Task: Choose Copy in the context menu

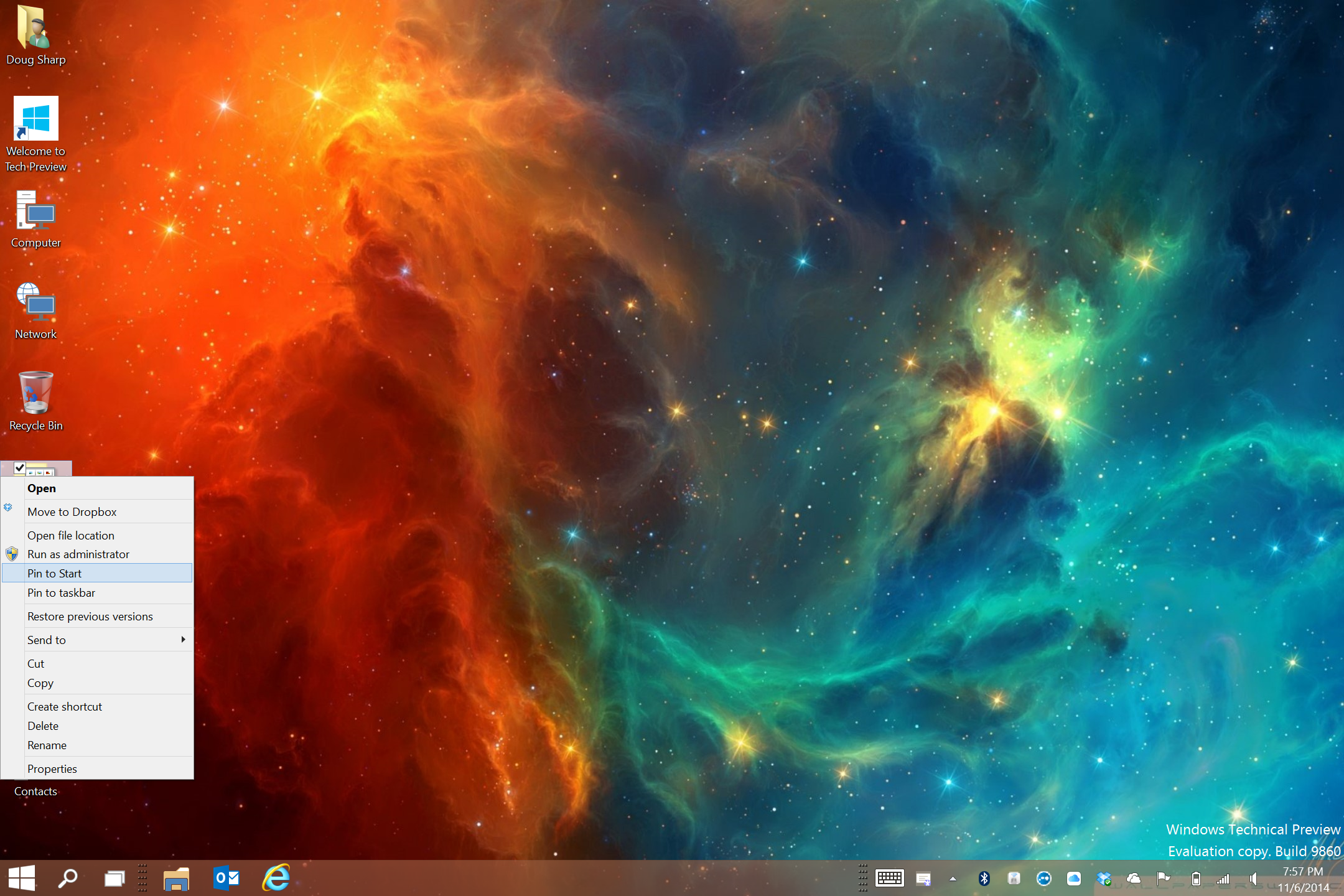Action: pos(98,683)
